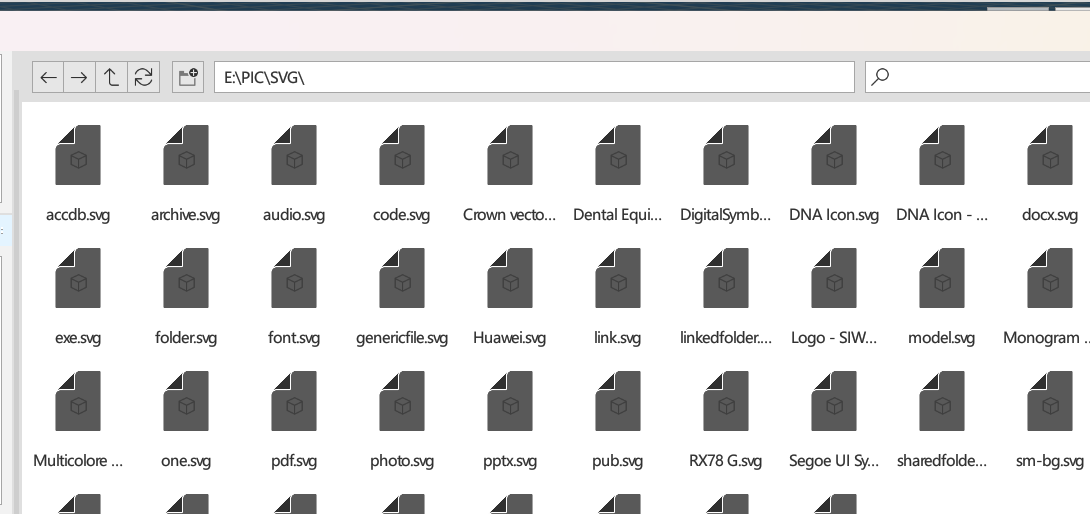
Task: Select the pptx.svg file icon
Action: coord(510,401)
